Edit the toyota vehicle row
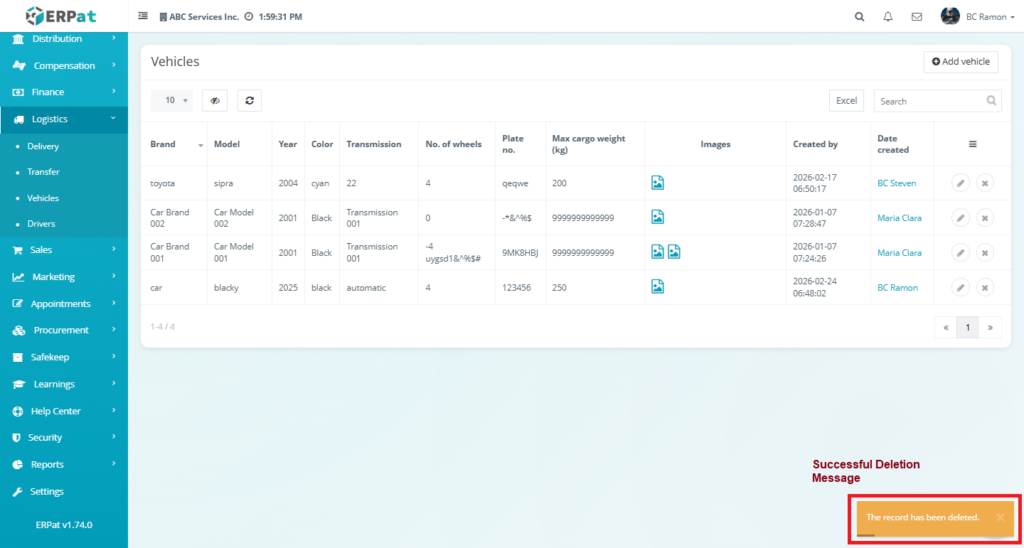This screenshot has height=548, width=1024. tap(959, 183)
